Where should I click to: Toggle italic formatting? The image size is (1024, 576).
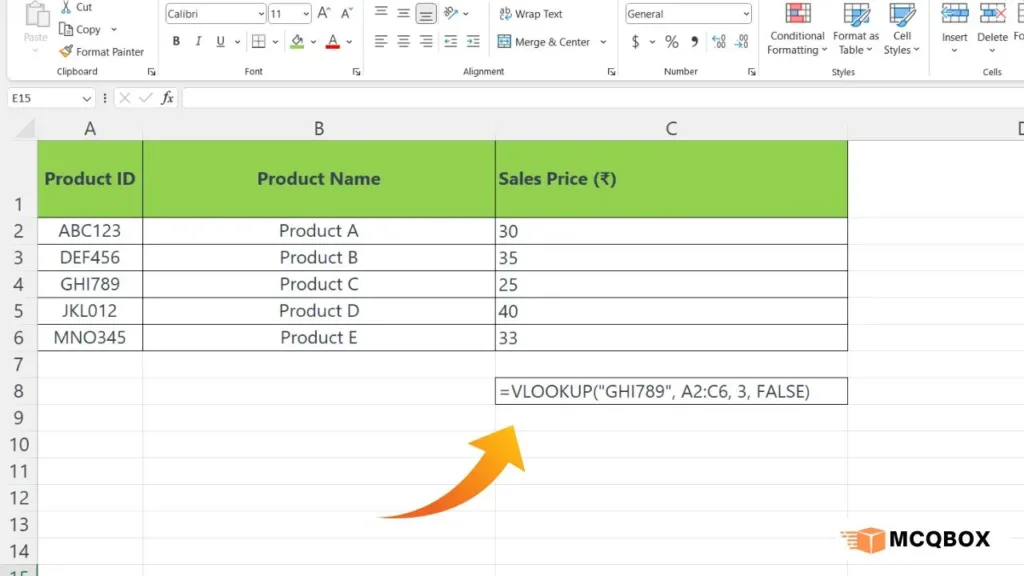(197, 40)
